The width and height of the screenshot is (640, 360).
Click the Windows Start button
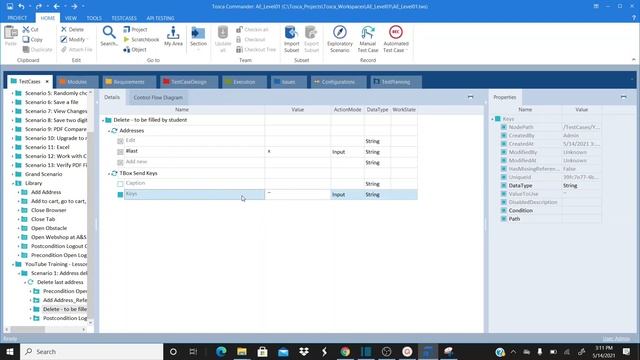[10, 351]
